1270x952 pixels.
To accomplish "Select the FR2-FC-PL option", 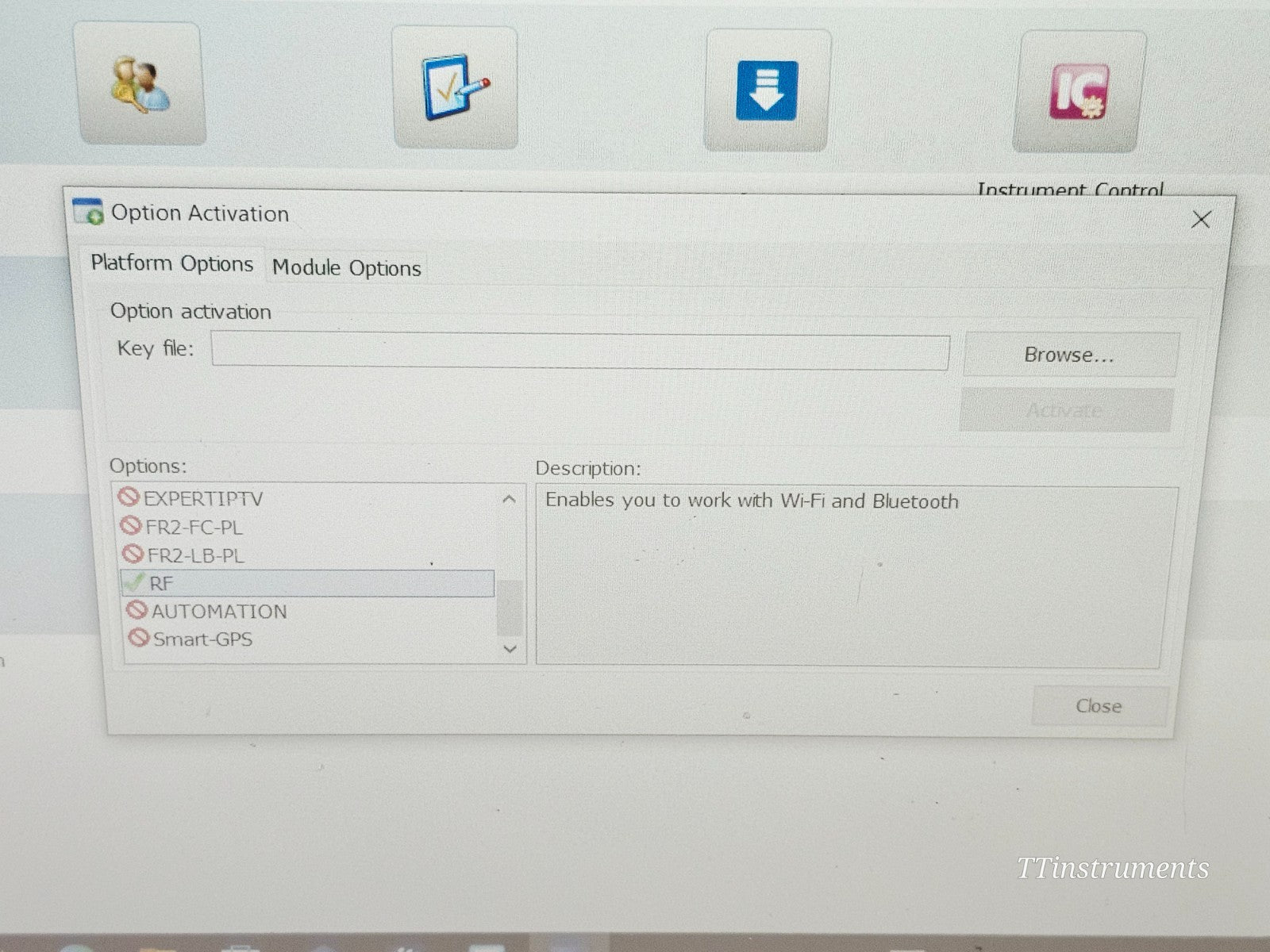I will [x=194, y=528].
